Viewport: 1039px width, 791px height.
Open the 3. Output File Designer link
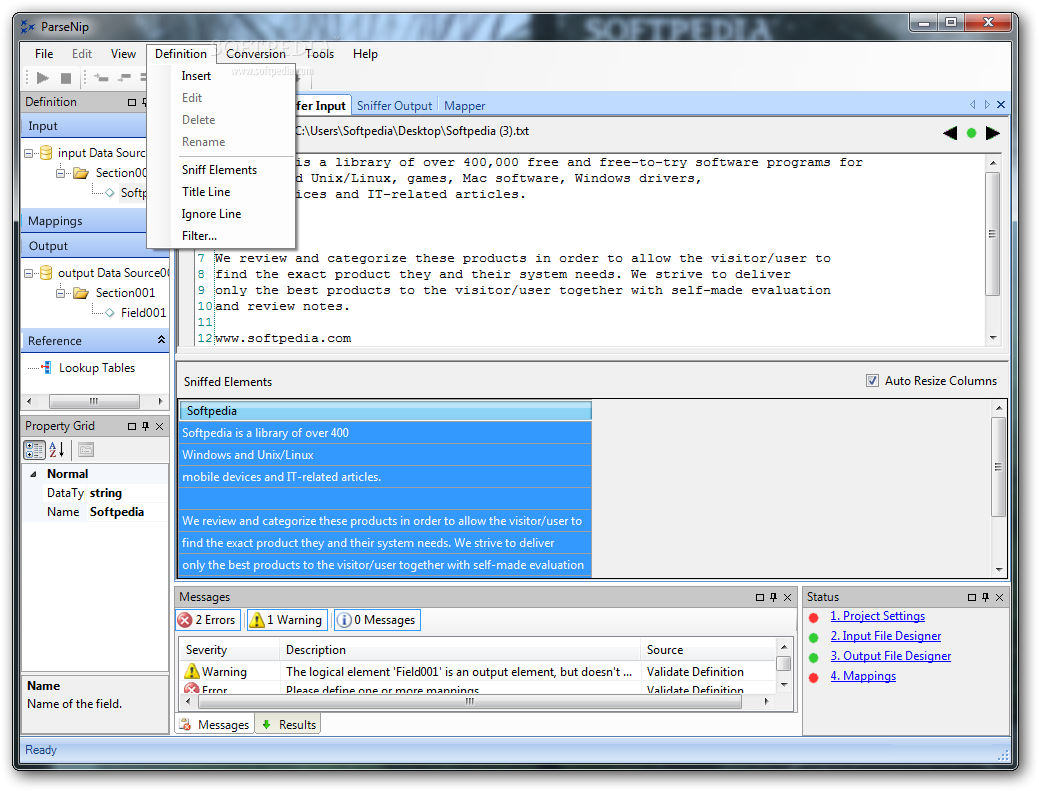[891, 656]
